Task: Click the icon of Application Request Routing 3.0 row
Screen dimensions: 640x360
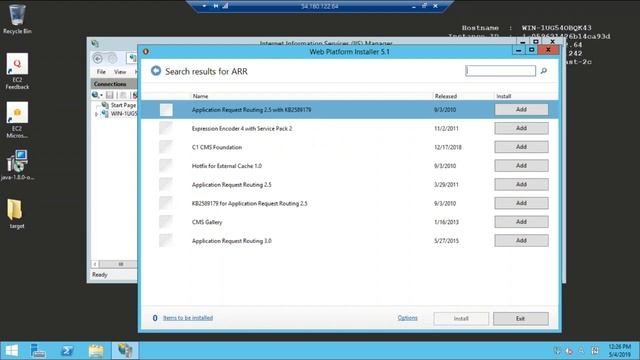Action: (166, 241)
